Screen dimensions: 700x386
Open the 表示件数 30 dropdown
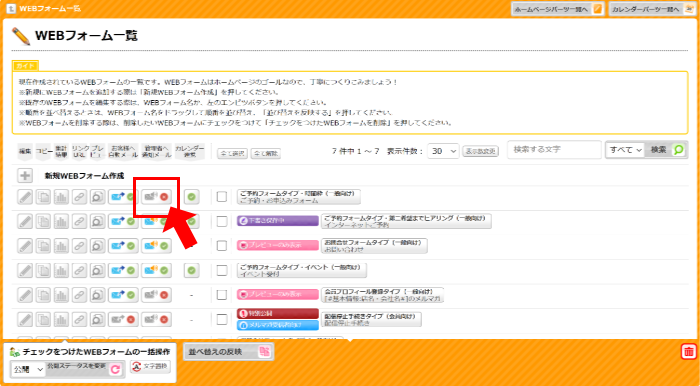point(443,151)
